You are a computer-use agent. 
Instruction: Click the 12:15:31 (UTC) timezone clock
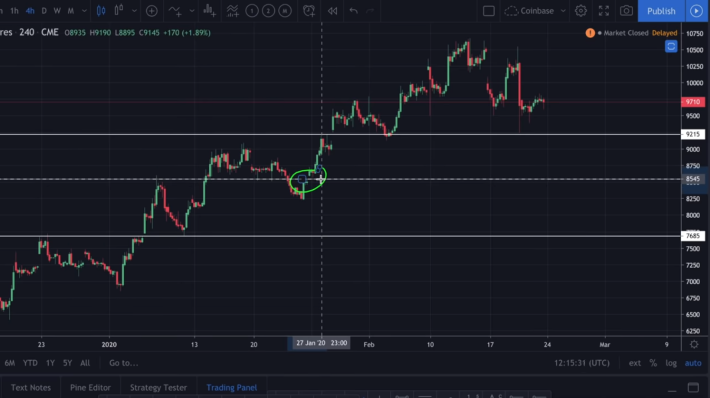(x=582, y=363)
